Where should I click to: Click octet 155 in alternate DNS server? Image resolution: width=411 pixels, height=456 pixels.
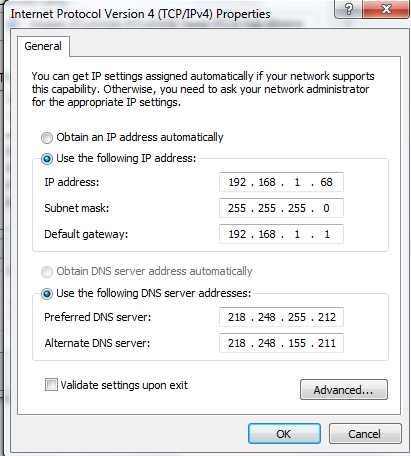pyautogui.click(x=297, y=343)
